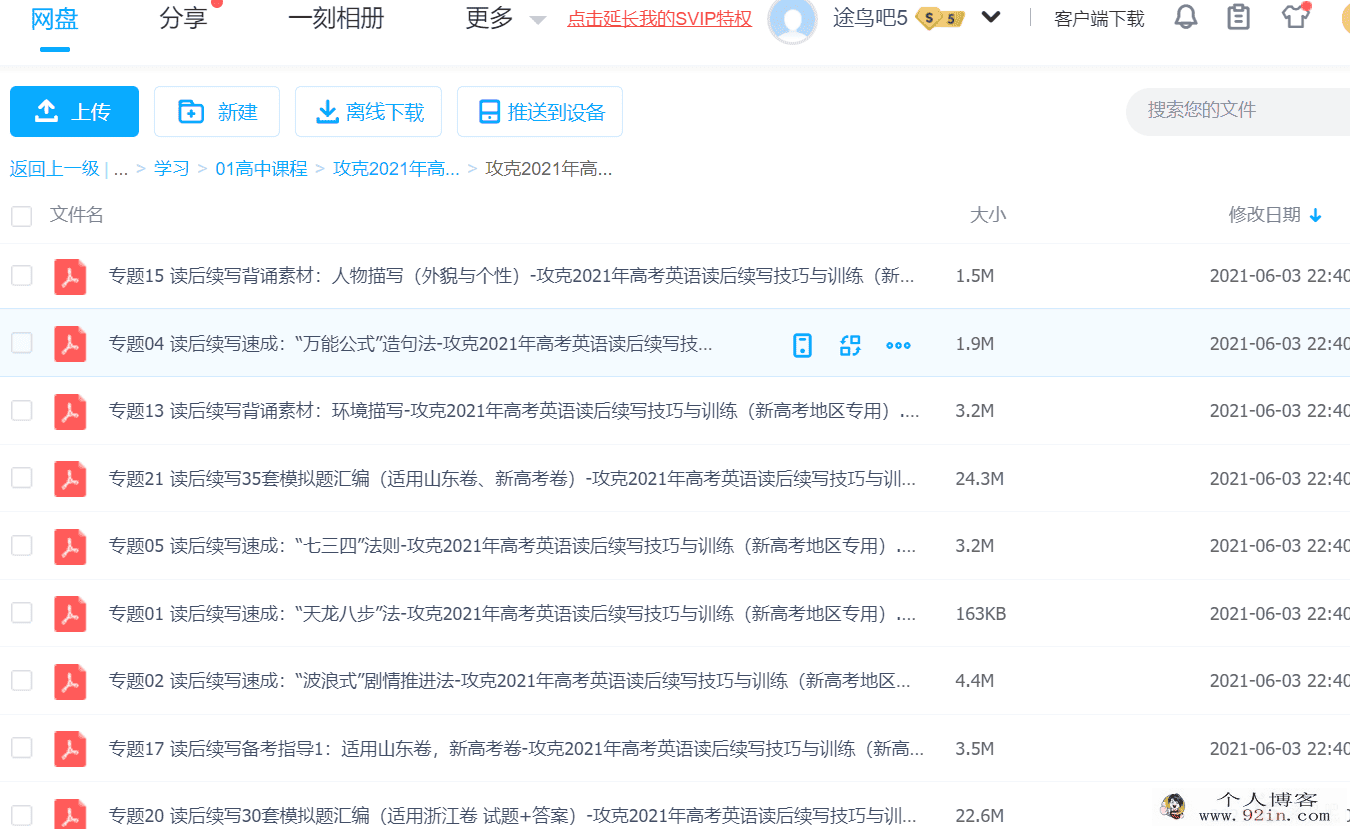Click the 离线下载 button
1350x829 pixels.
(x=368, y=111)
